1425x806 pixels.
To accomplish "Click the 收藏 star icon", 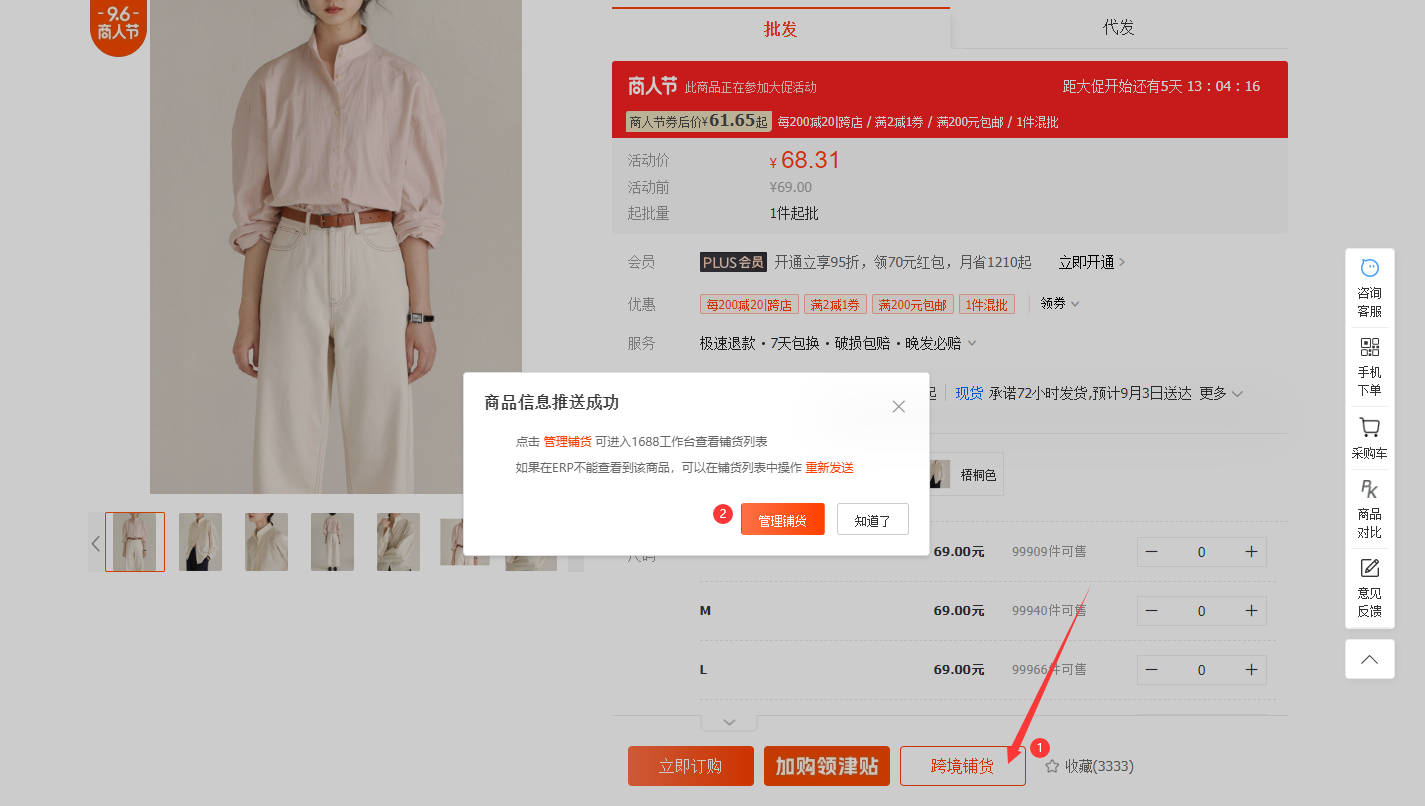I will click(1052, 766).
